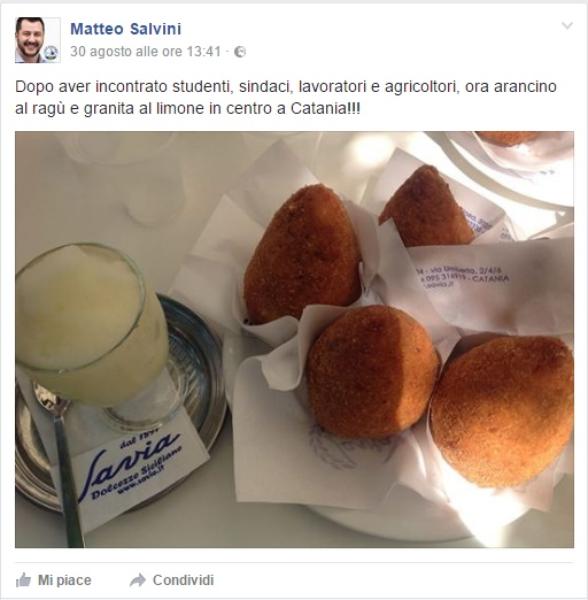The height and width of the screenshot is (600, 588).
Task: Click the post text starting 'Dopo aver incontrato'
Action: click(286, 98)
